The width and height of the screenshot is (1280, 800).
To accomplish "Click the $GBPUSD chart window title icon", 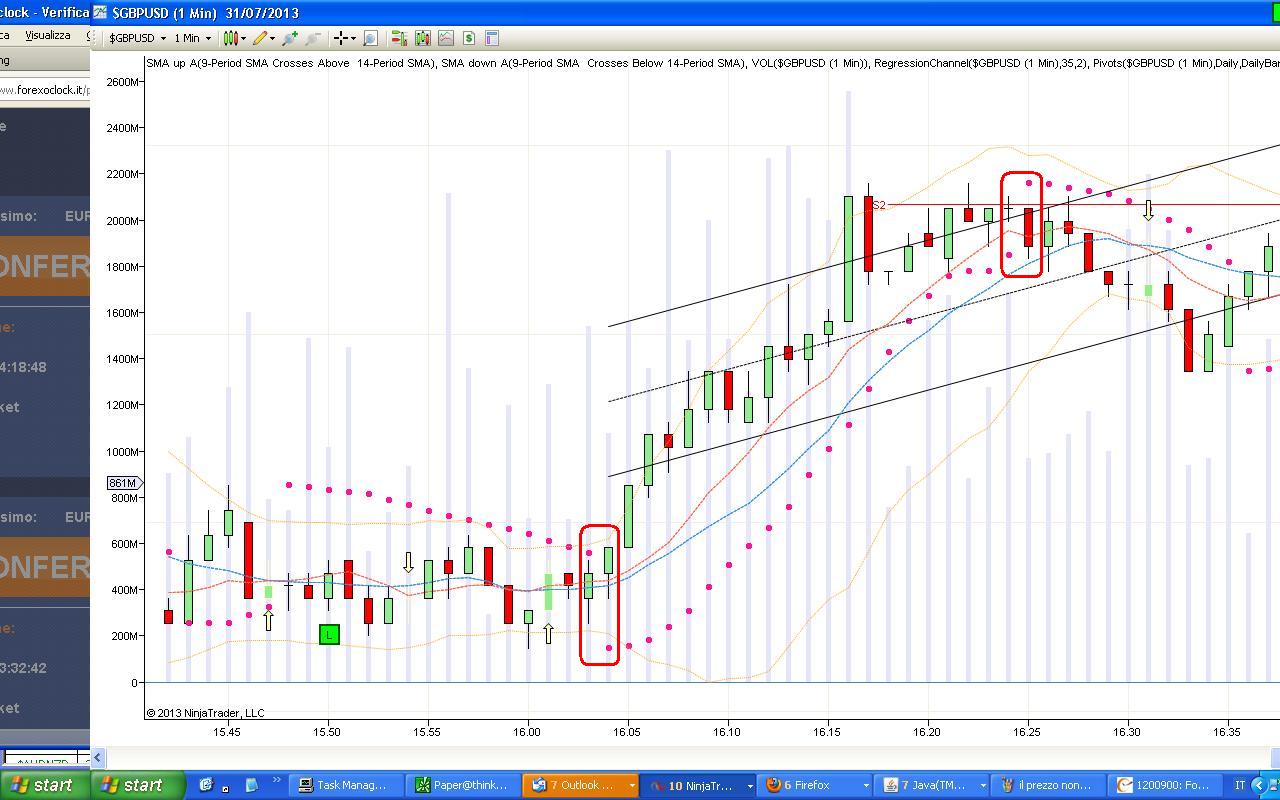I will pyautogui.click(x=100, y=13).
